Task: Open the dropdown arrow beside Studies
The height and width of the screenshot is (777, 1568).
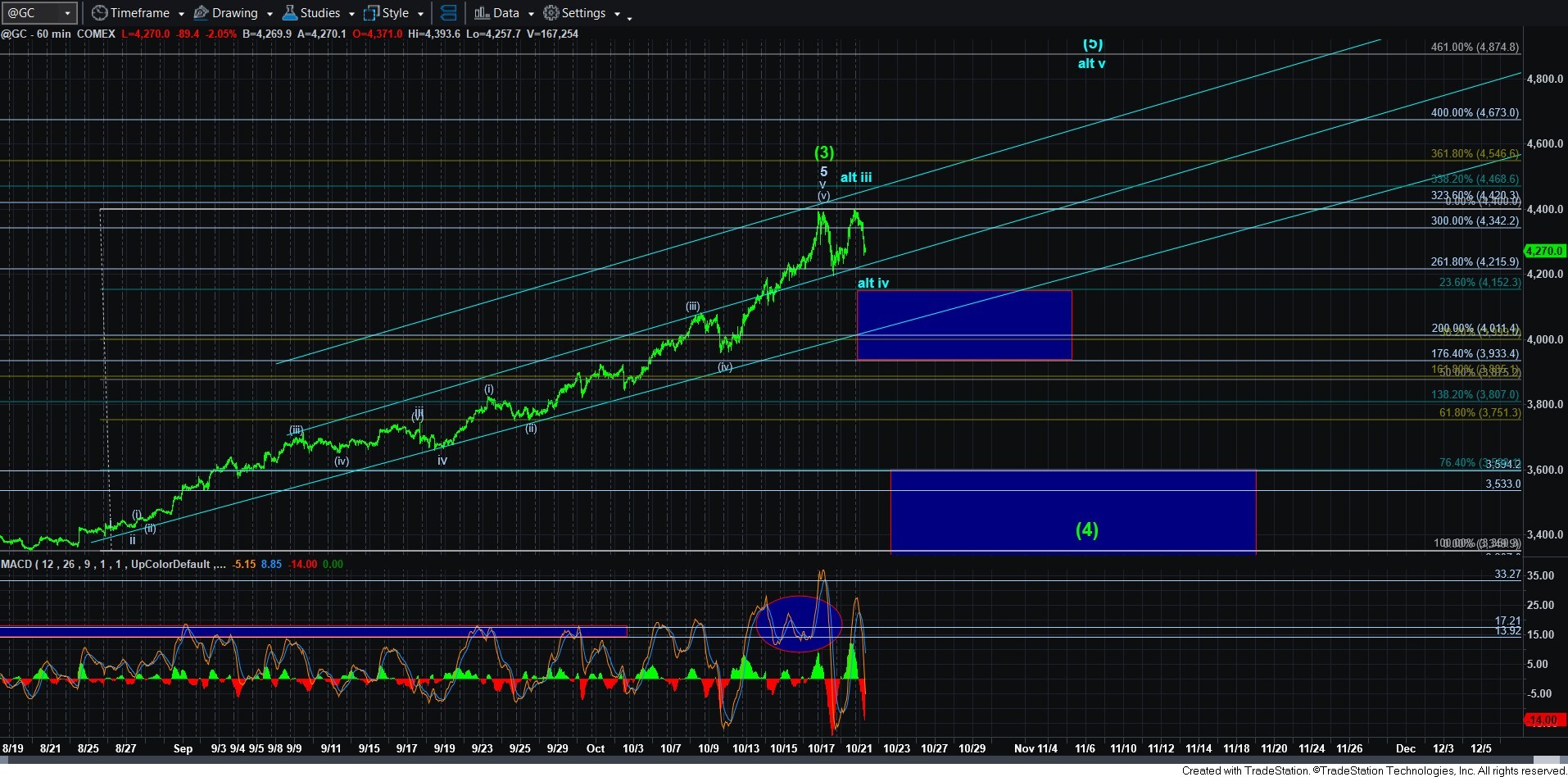Action: coord(351,14)
